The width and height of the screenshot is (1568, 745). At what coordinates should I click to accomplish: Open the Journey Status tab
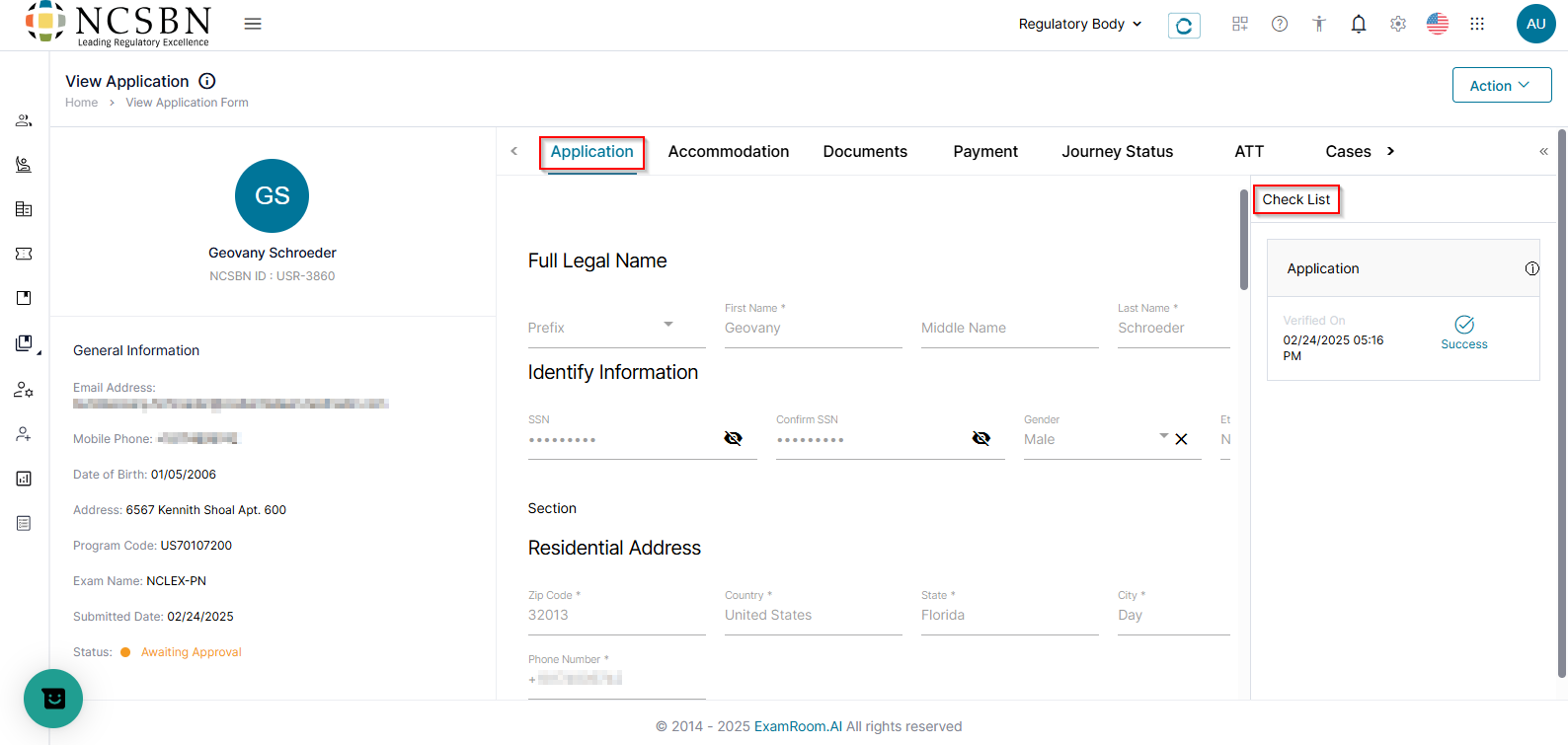[x=1117, y=151]
